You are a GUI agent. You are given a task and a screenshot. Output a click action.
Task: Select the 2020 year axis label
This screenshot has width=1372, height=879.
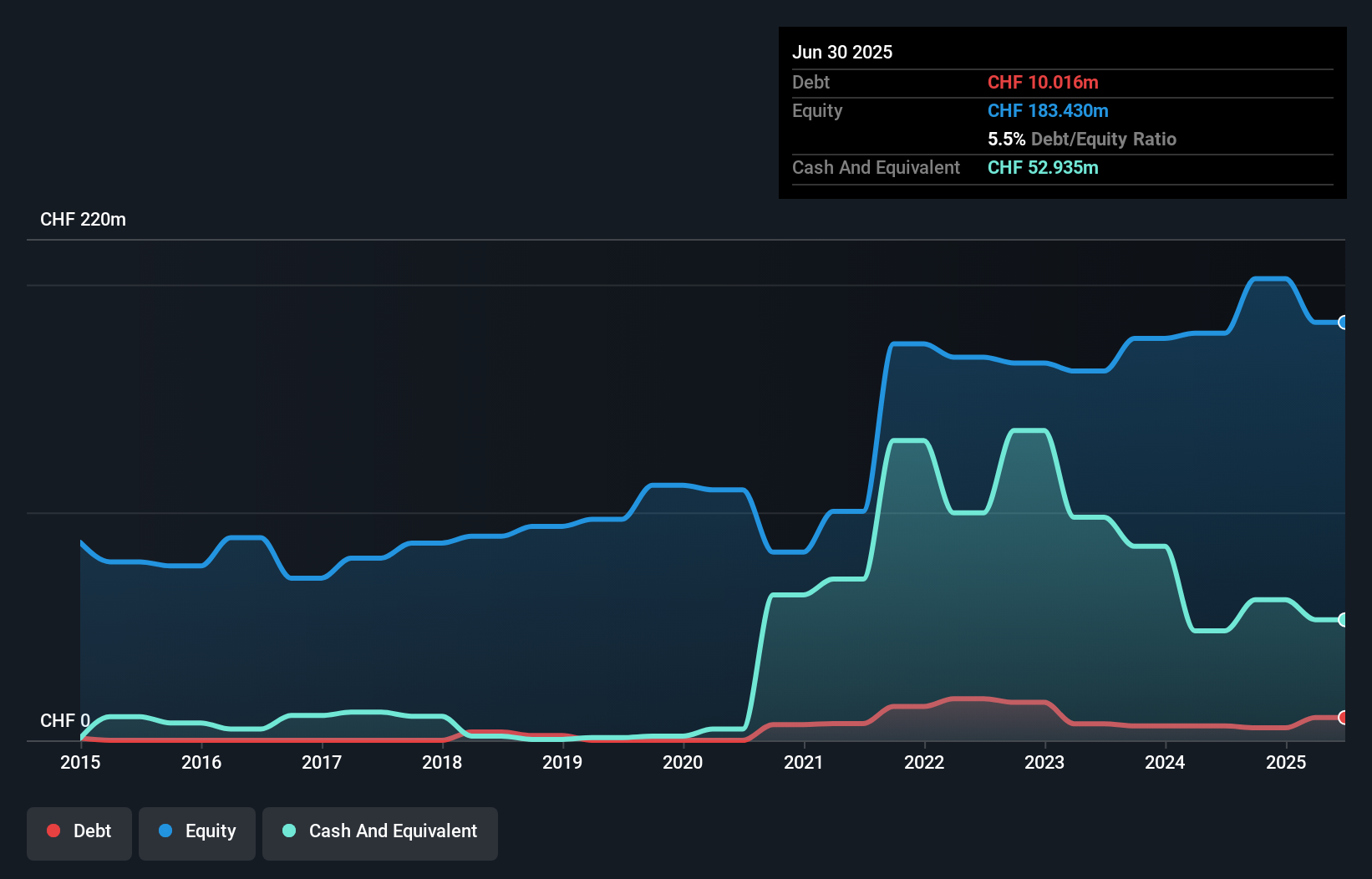(x=683, y=762)
